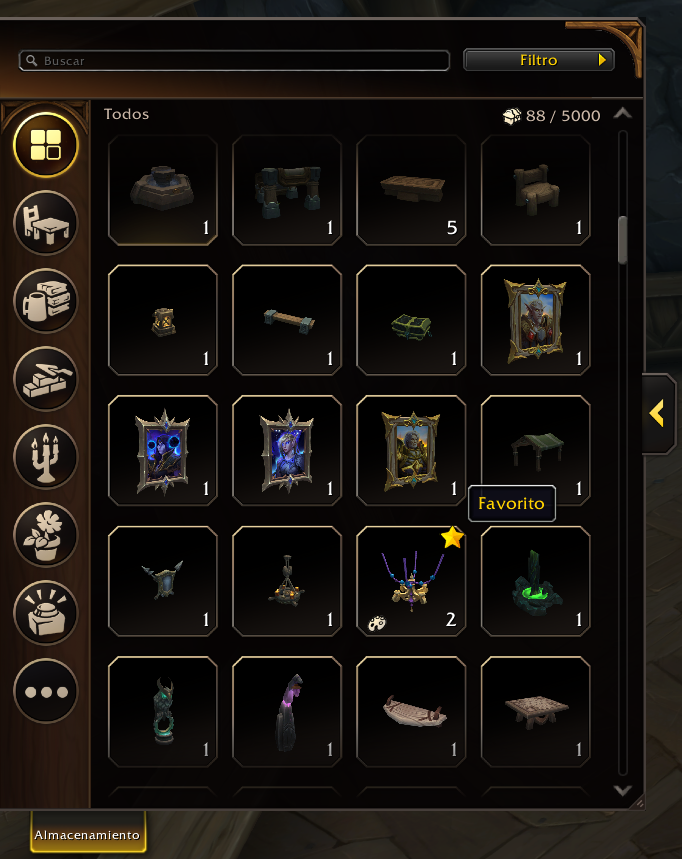Open the three-dots more categories icon
The image size is (682, 859).
46,691
